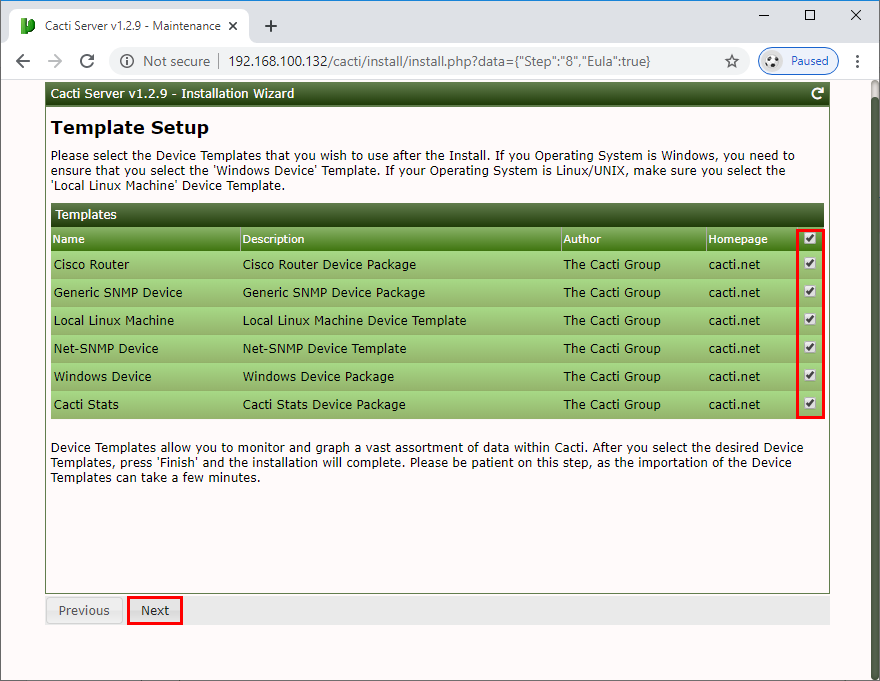Click cacti.net in the Cisco Router row
Screen dimensions: 880x681
734,264
